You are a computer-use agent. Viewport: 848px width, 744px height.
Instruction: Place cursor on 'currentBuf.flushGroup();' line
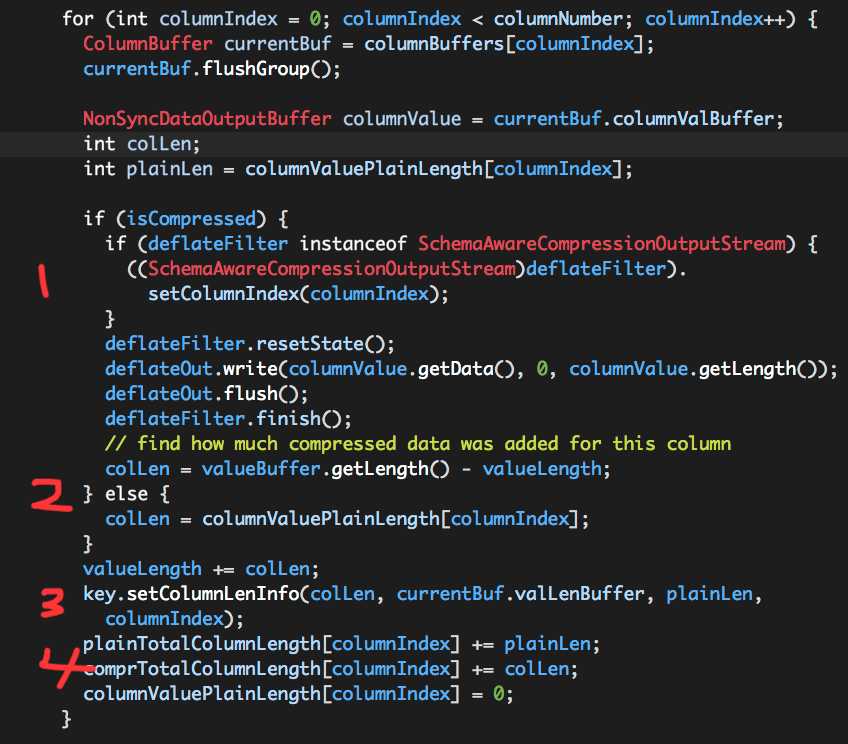pyautogui.click(x=211, y=69)
